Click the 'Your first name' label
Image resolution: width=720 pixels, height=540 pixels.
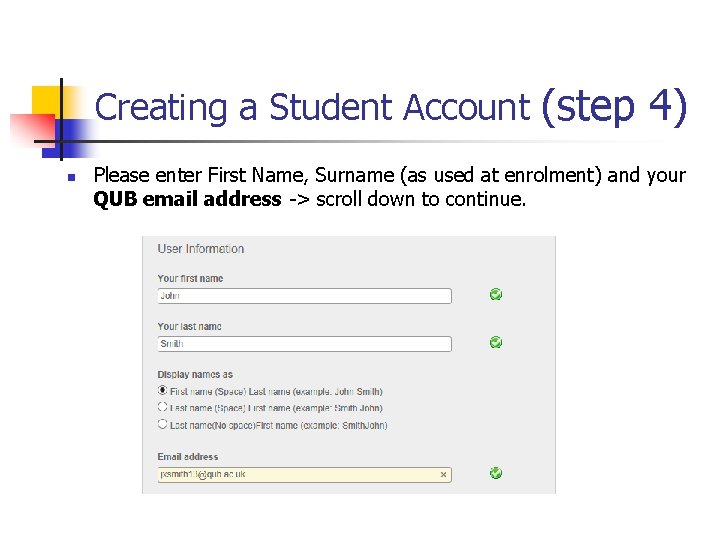tap(190, 278)
